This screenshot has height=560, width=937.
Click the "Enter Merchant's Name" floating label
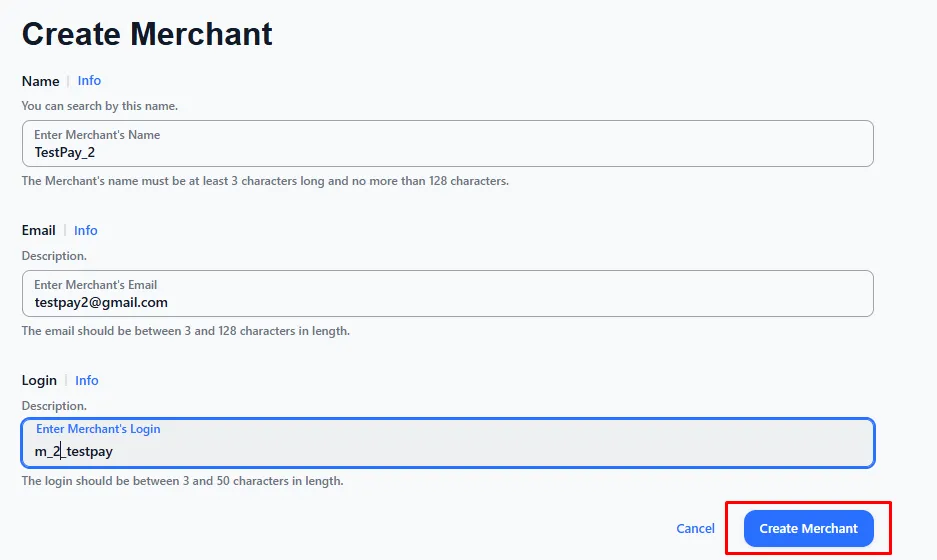pos(97,135)
